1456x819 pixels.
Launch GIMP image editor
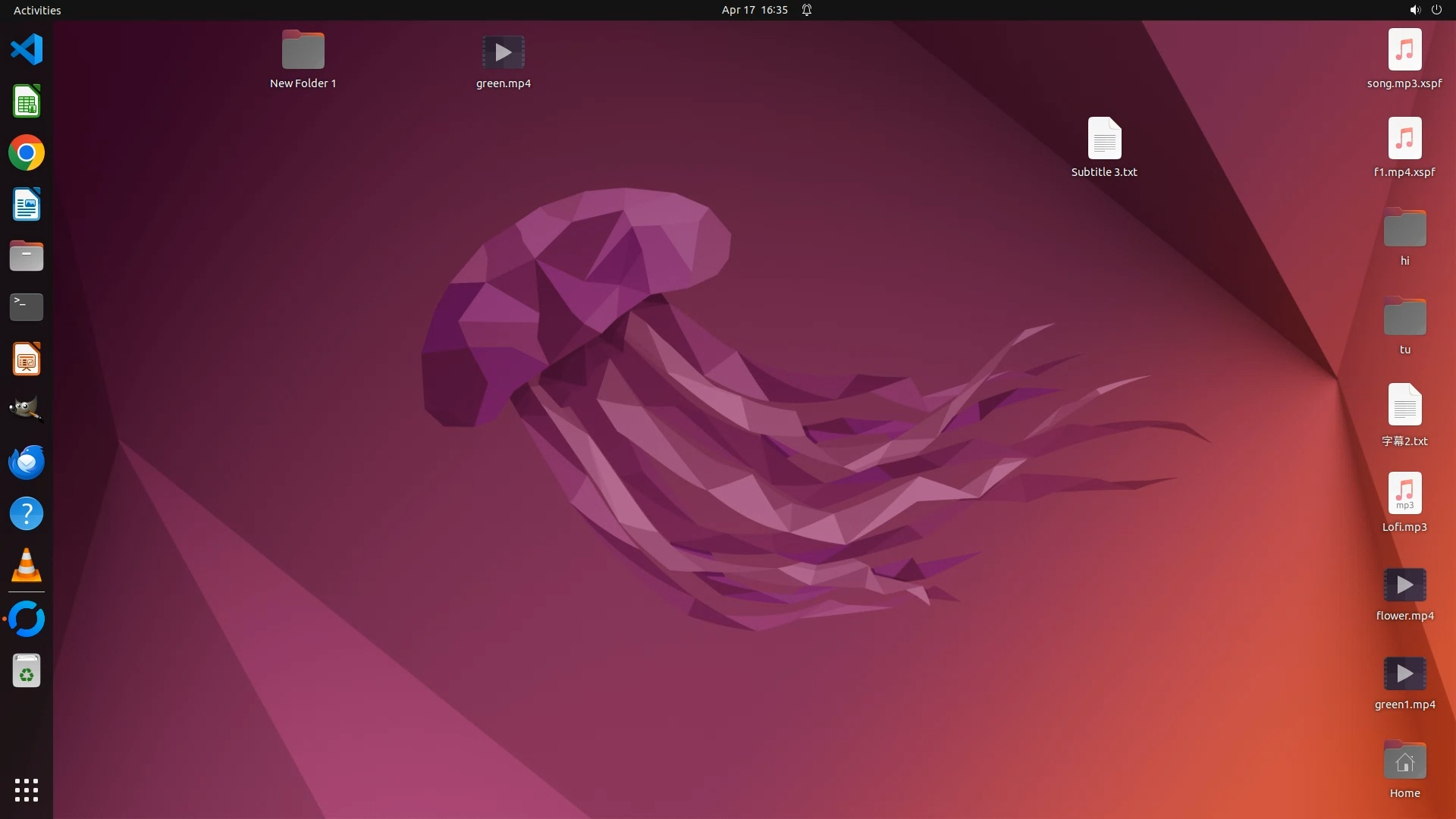27,410
